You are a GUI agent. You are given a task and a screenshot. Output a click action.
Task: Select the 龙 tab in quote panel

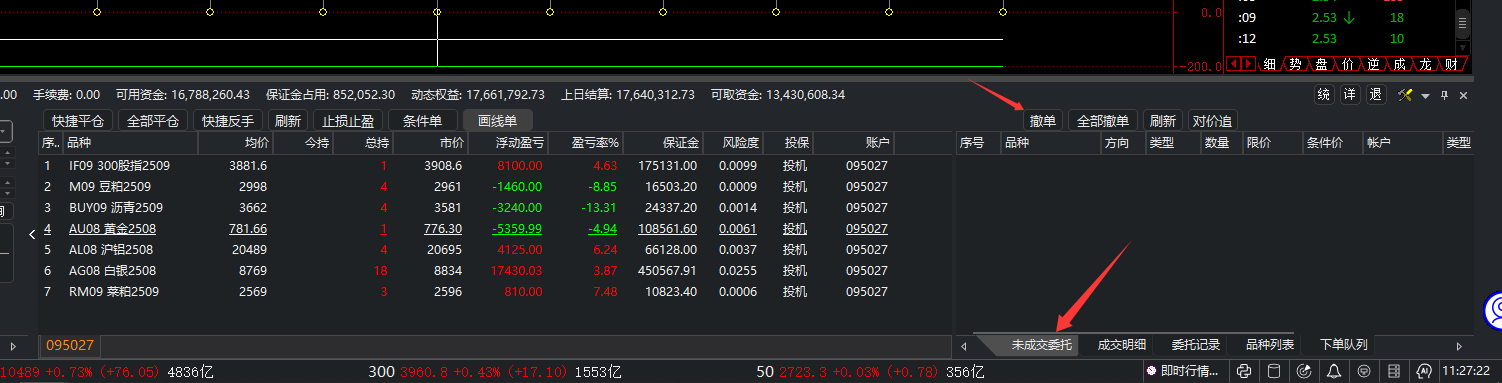pyautogui.click(x=1425, y=64)
